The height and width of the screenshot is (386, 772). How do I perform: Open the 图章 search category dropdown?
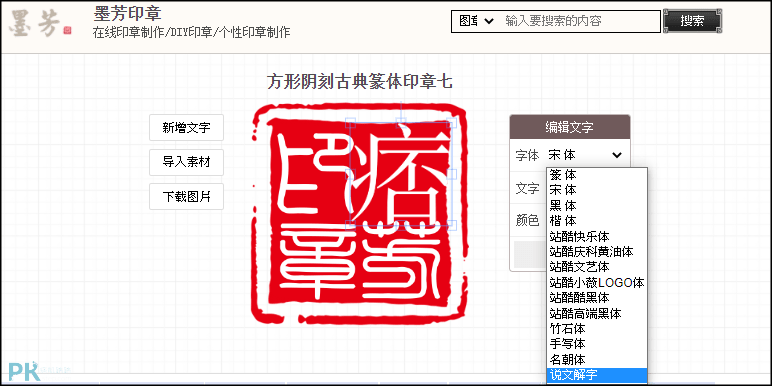(477, 21)
